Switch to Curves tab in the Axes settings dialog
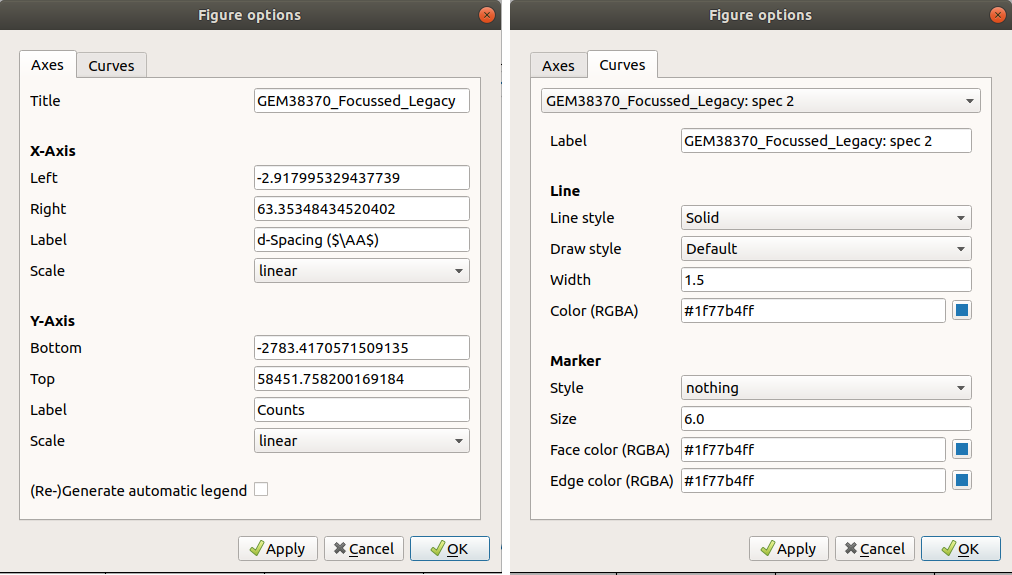The width and height of the screenshot is (1012, 575). pyautogui.click(x=111, y=66)
